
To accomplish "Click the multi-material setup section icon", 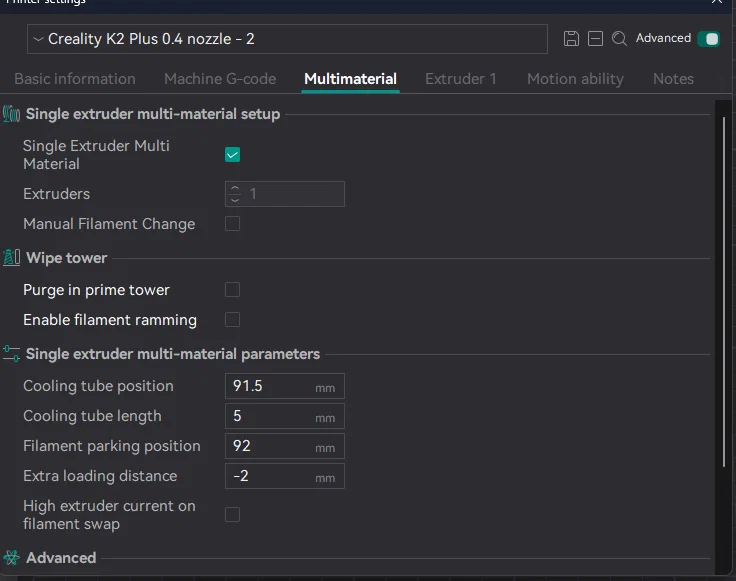I will click(x=12, y=114).
